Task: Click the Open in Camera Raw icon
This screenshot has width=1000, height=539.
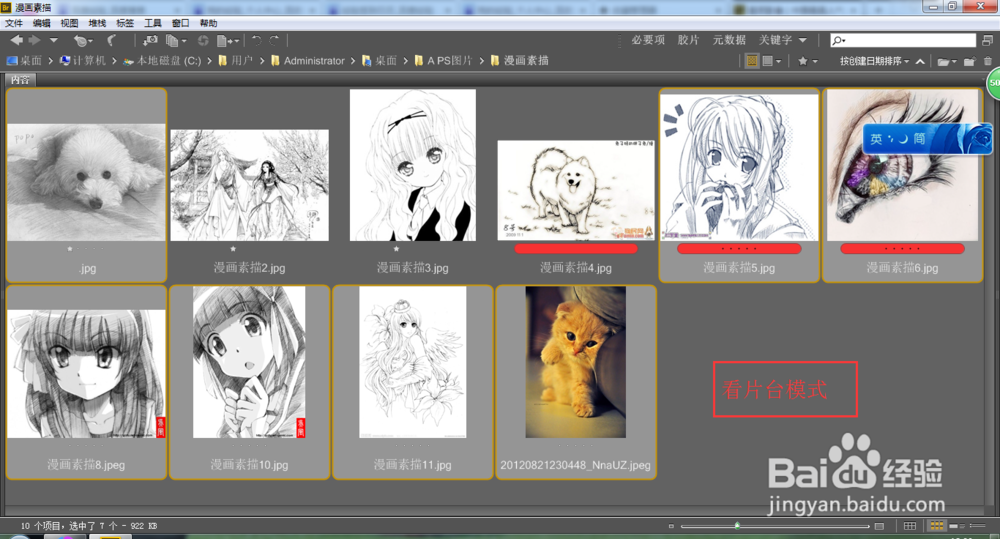Action: click(203, 40)
